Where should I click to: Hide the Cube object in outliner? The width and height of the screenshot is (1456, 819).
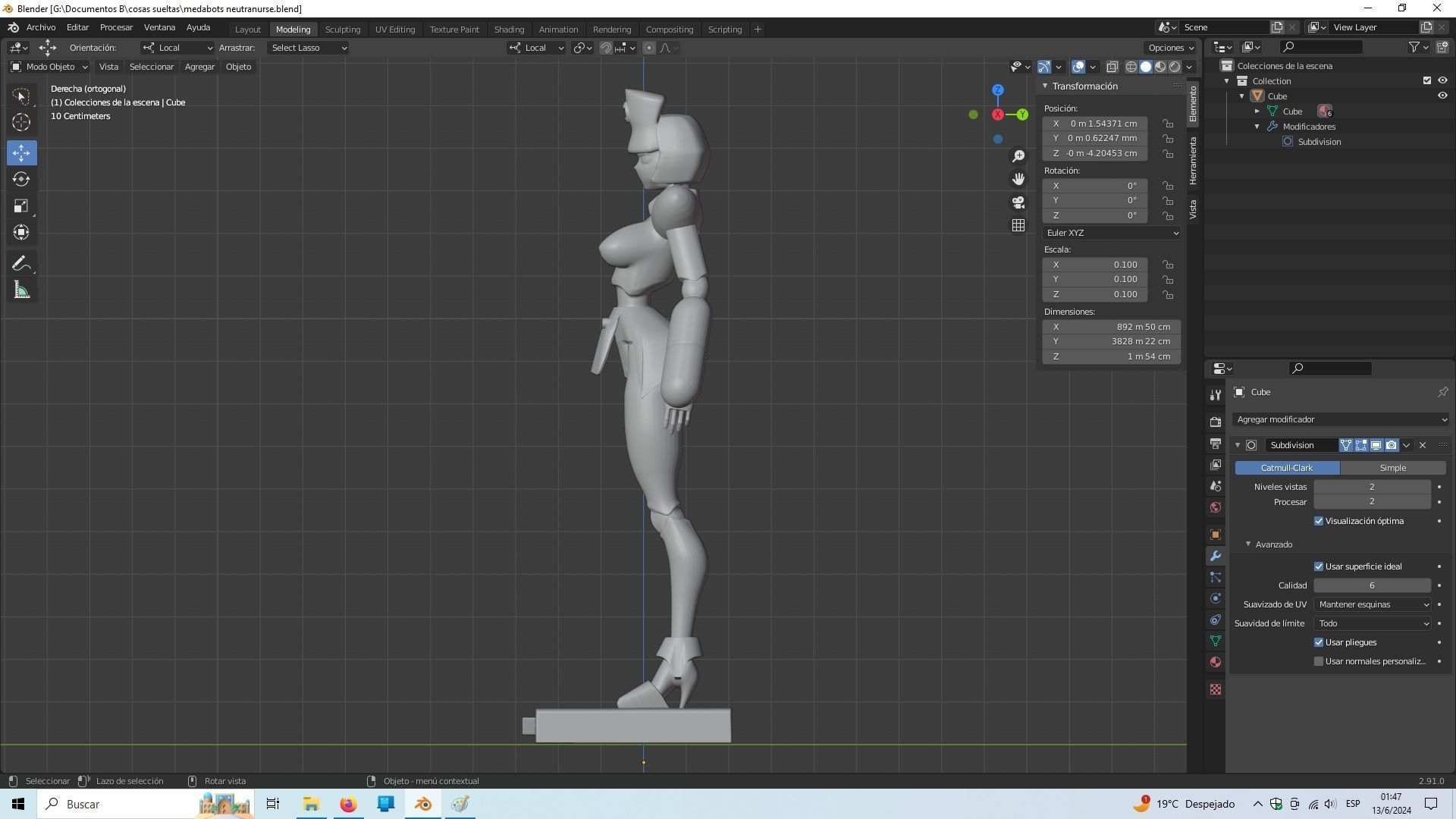1442,96
